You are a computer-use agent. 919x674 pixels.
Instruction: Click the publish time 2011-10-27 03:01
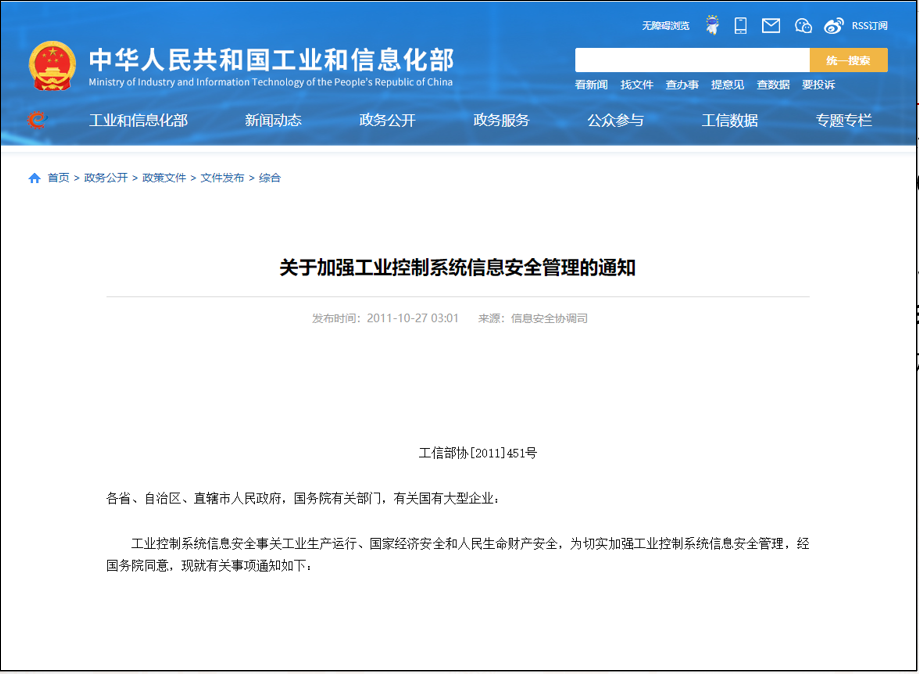413,318
